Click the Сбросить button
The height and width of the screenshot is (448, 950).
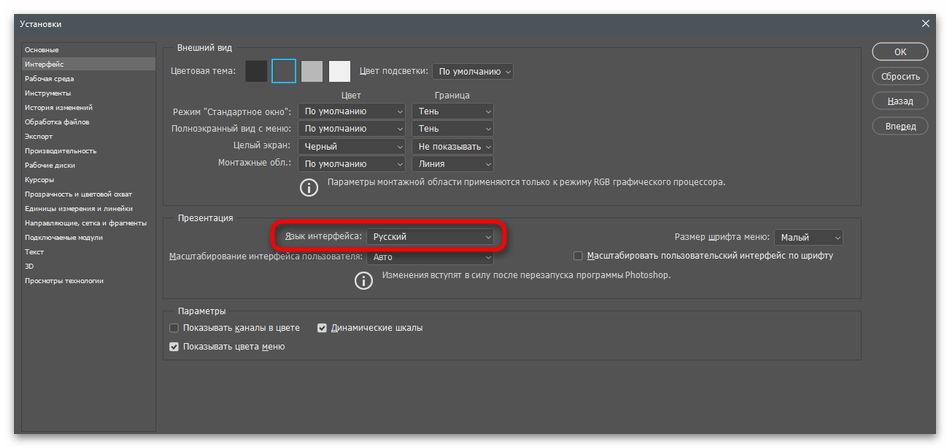click(900, 76)
